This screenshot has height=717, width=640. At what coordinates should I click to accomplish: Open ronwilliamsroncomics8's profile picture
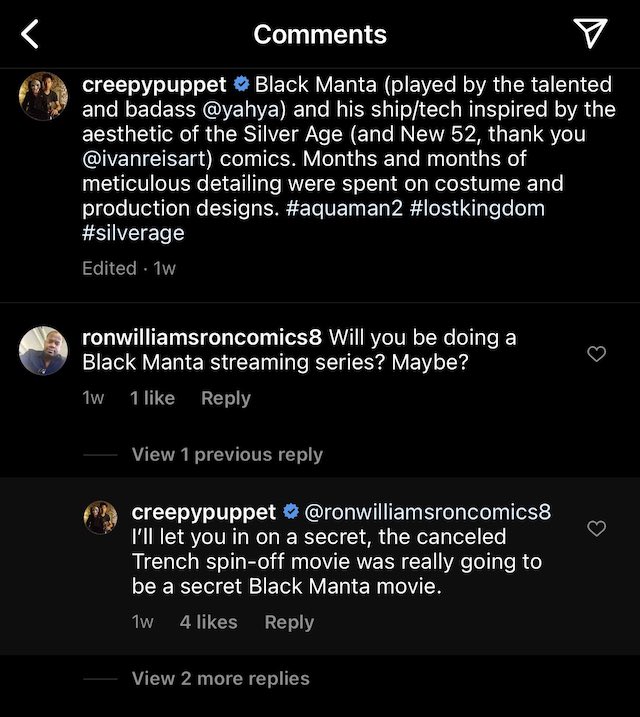pos(43,351)
